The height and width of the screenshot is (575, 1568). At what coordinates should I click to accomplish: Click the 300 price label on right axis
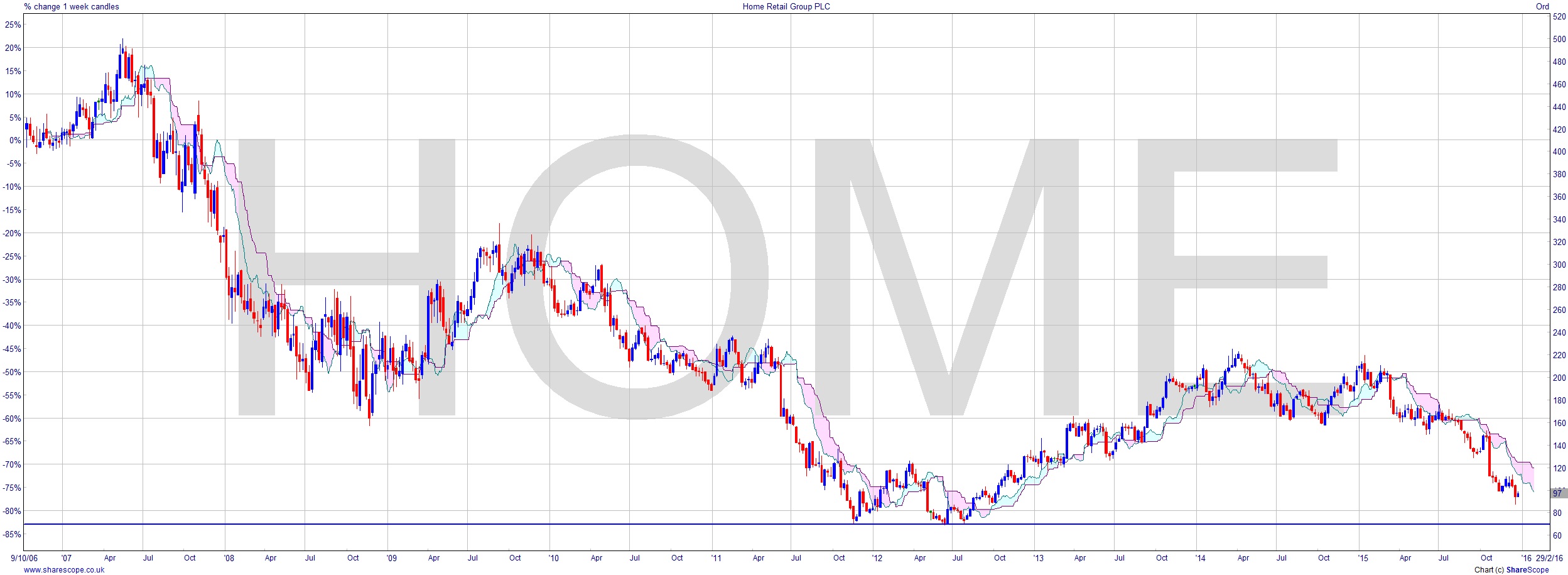point(1559,265)
